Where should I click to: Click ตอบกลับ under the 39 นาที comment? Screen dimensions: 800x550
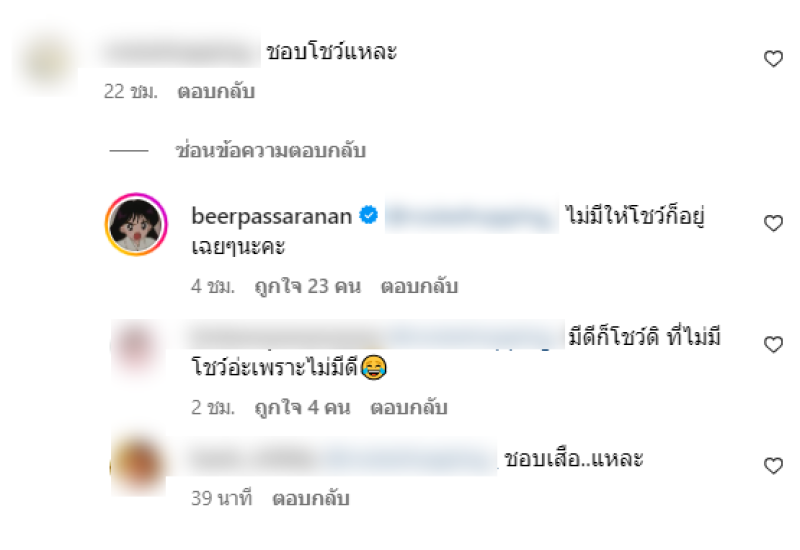coord(311,498)
